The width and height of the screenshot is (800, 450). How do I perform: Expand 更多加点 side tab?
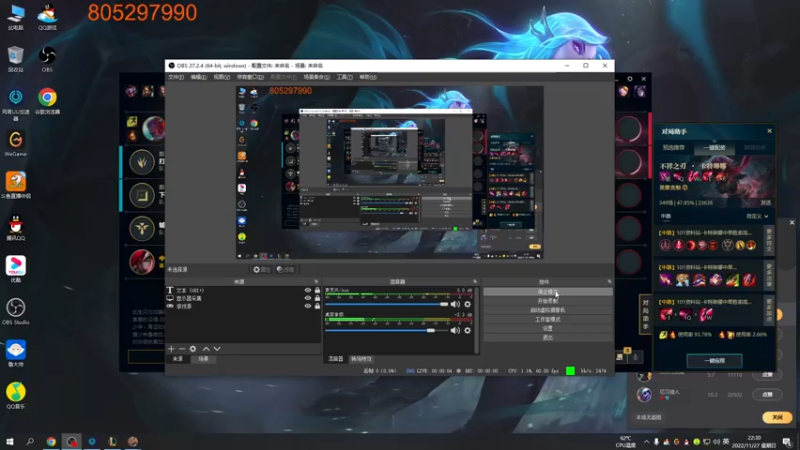tap(769, 310)
